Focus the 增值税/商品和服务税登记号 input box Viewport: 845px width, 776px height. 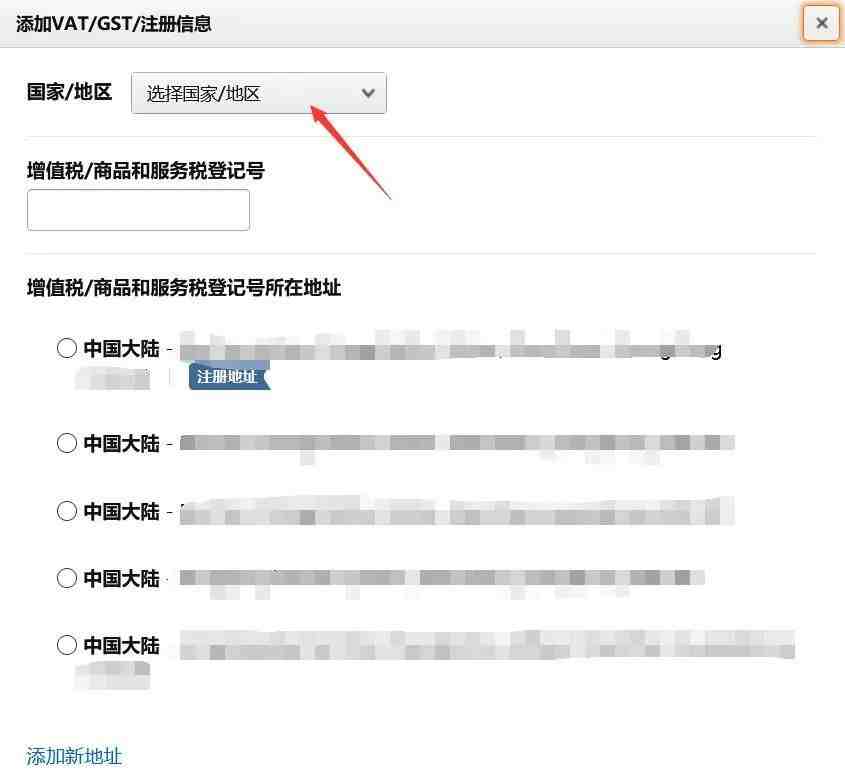coord(138,210)
